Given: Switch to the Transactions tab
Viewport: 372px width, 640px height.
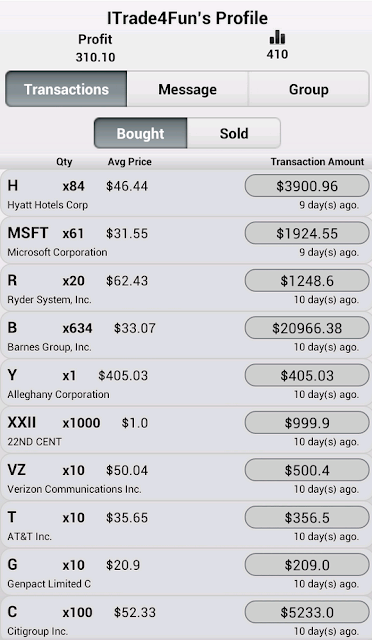Looking at the screenshot, I should click(66, 89).
